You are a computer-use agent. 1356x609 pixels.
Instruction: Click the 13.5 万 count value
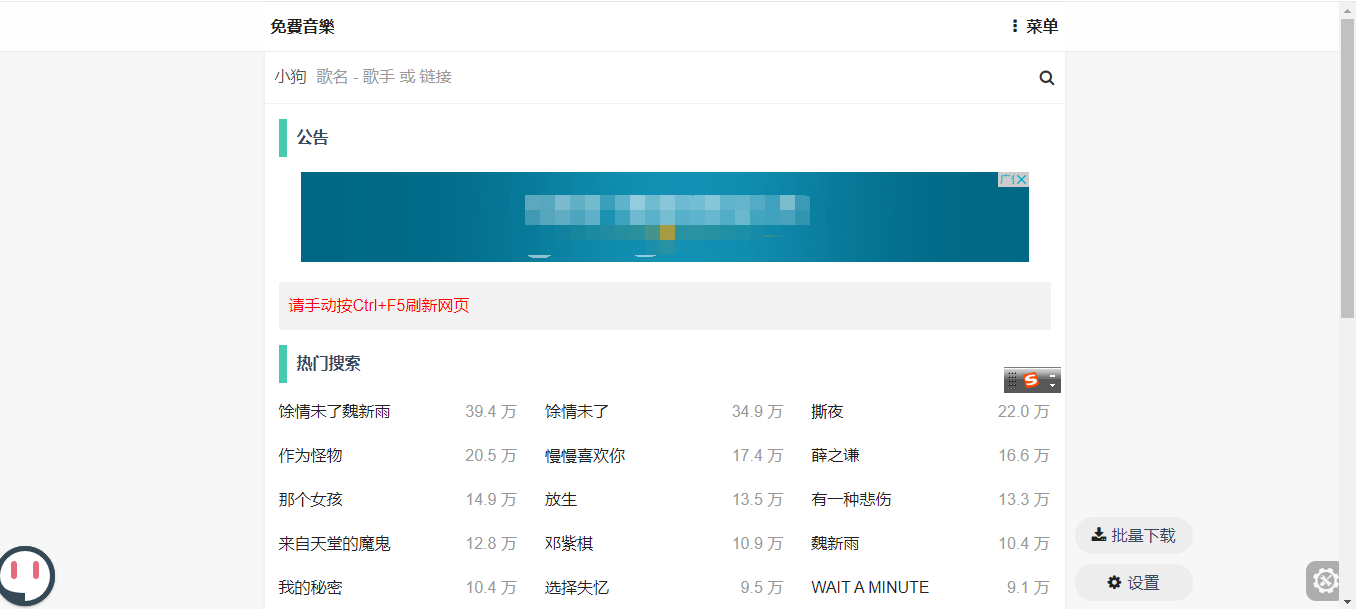click(x=757, y=499)
